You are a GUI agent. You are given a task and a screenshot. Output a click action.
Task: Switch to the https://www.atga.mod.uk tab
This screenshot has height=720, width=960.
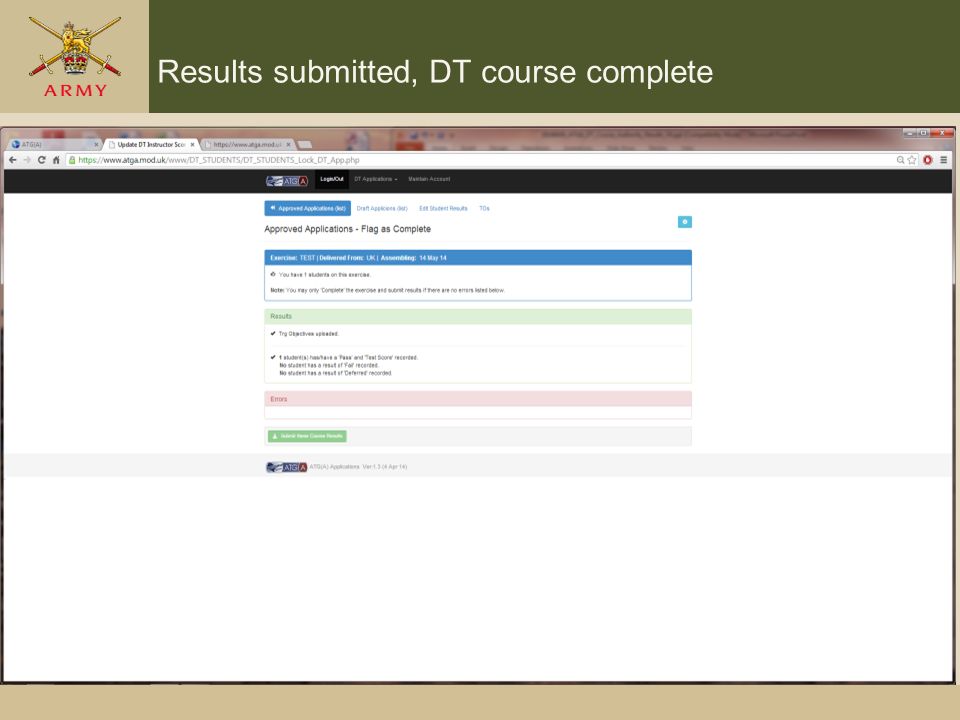coord(247,144)
